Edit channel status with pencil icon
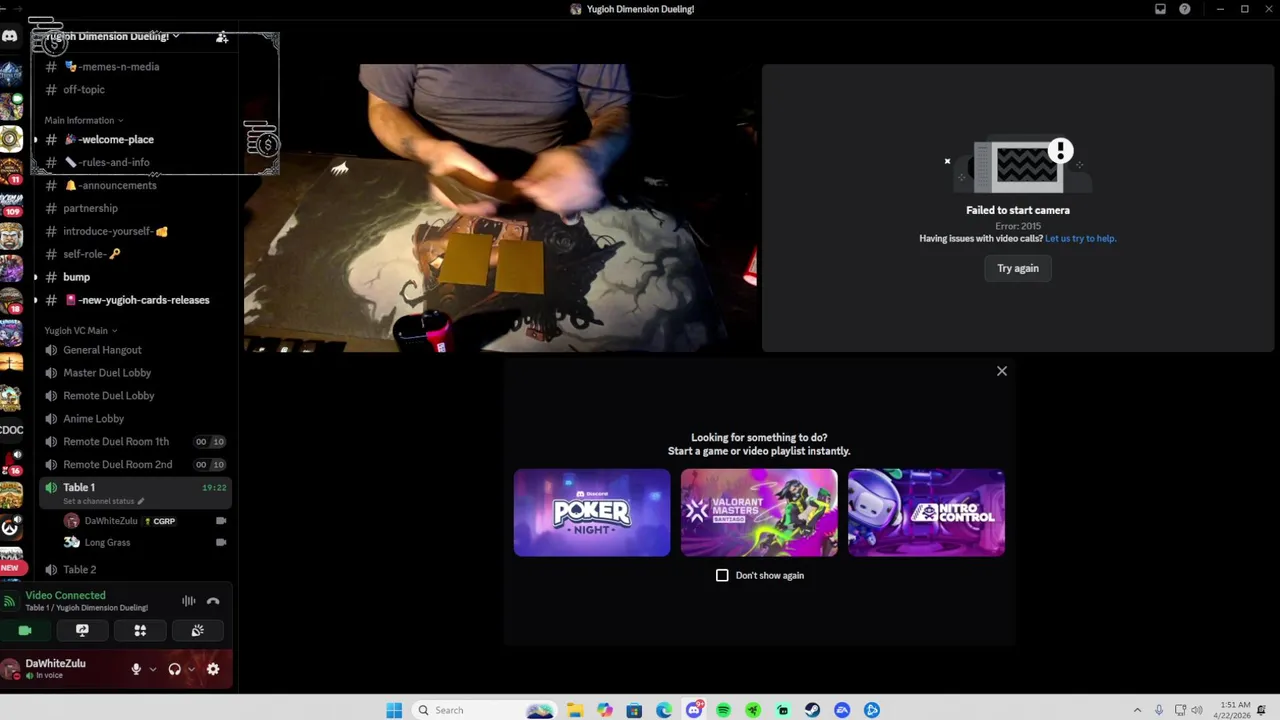Viewport: 1280px width, 720px height. (141, 501)
